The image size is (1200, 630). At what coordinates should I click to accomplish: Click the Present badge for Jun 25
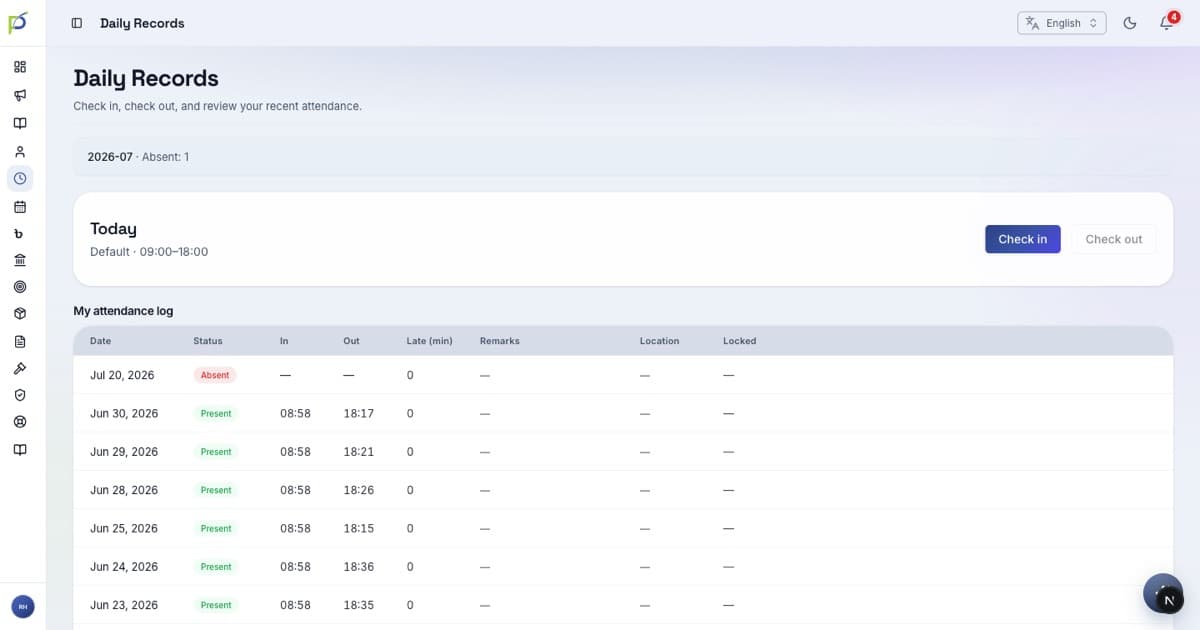[215, 528]
